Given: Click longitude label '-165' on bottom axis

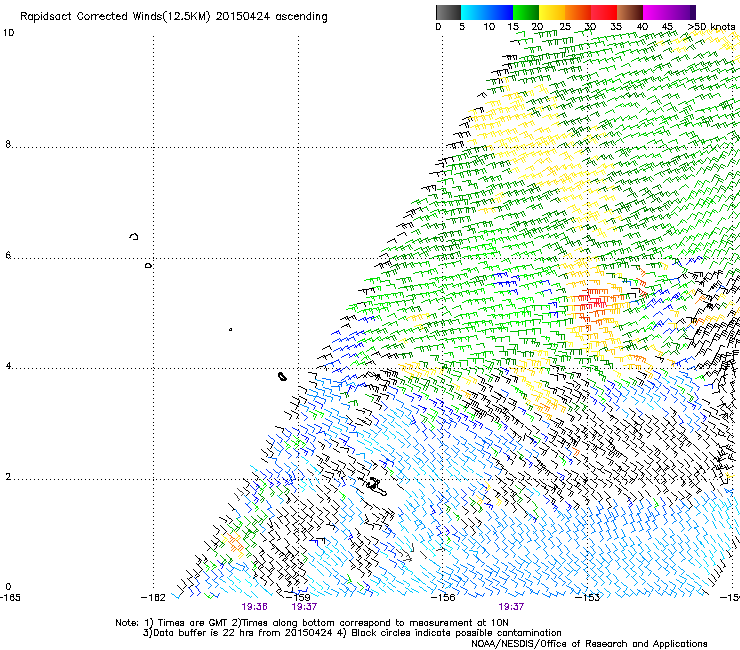Looking at the screenshot, I should click(10, 598).
